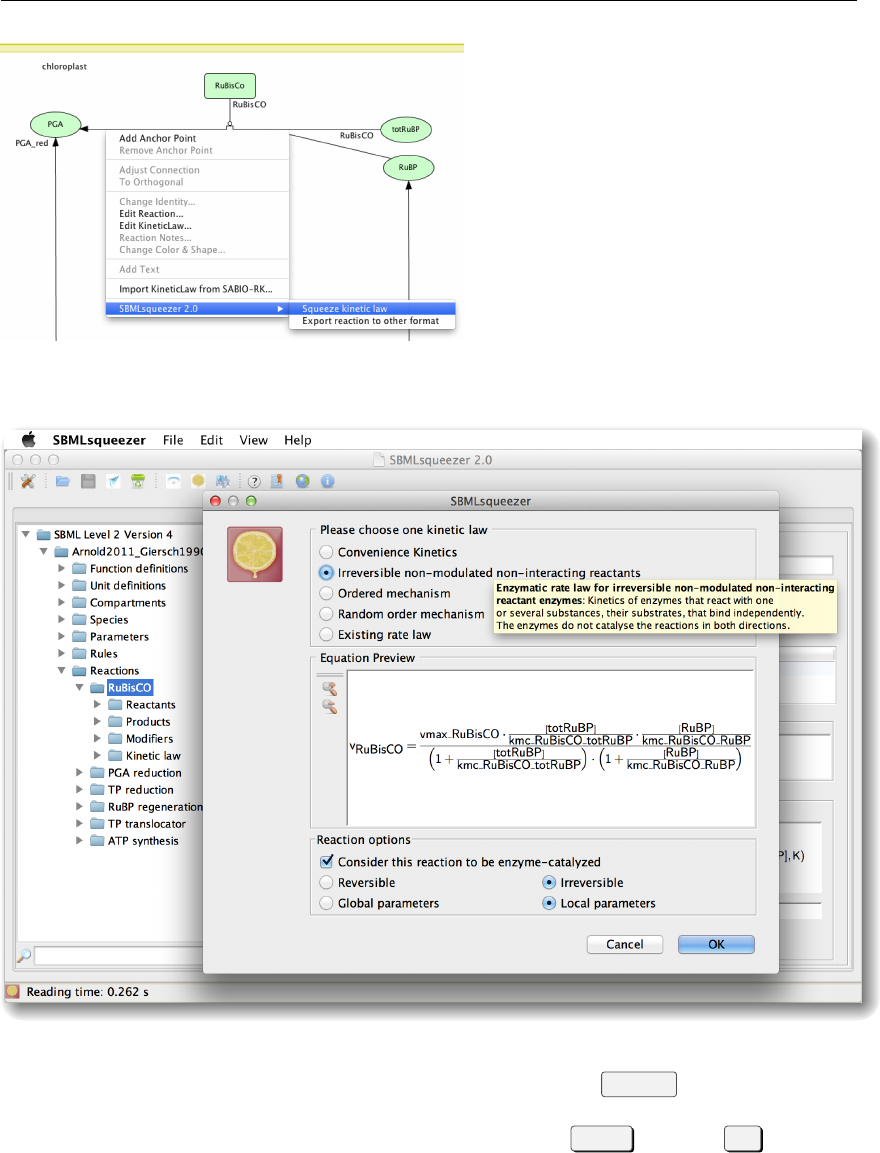
Task: Click the yellow lemon toolbar icon
Action: 198,481
